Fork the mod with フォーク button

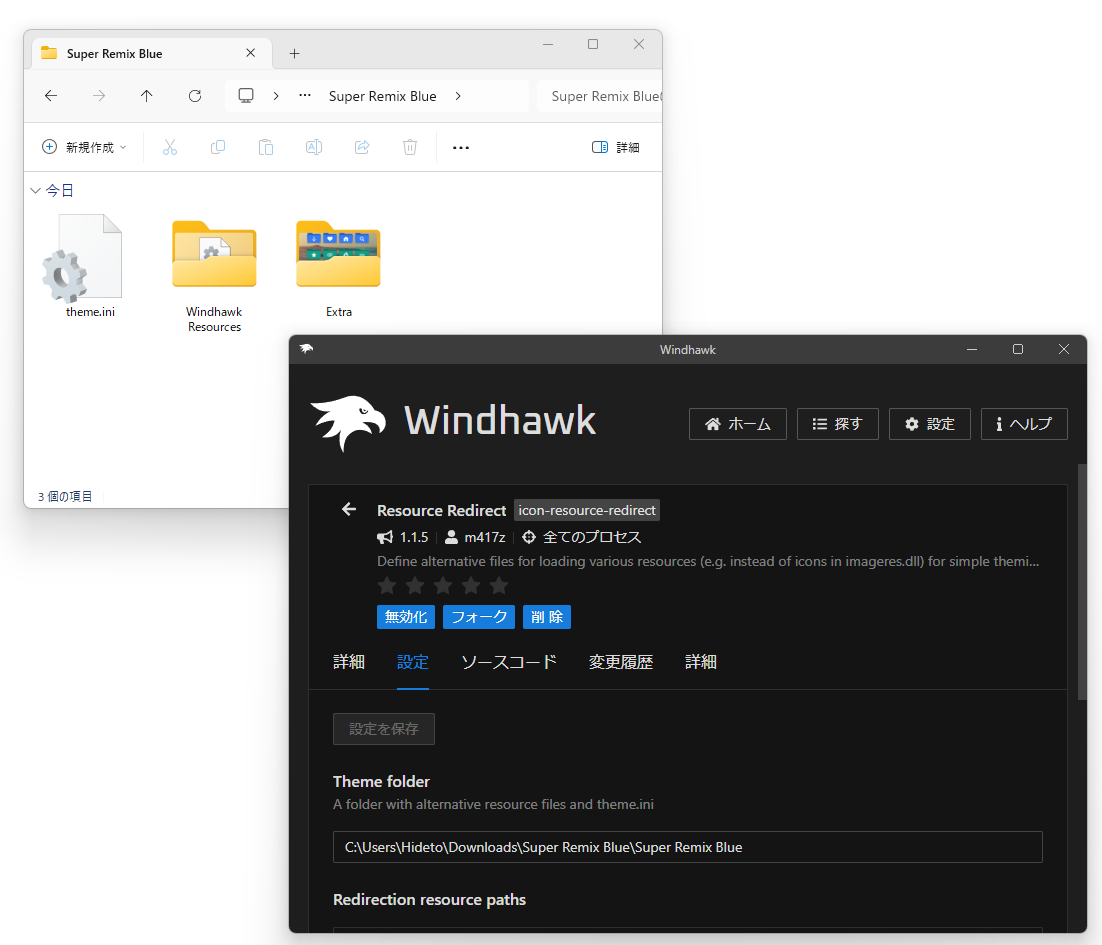479,617
